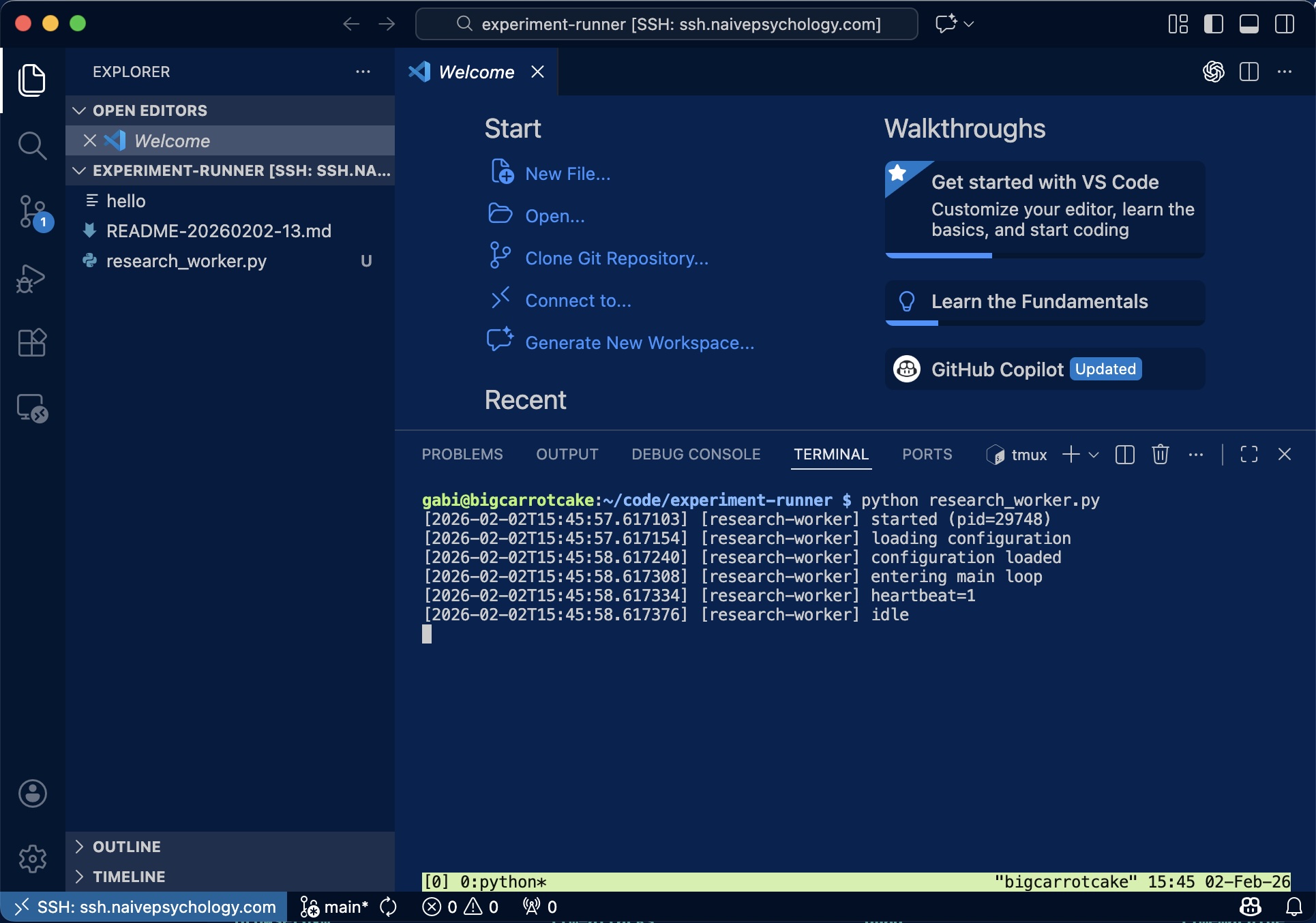The image size is (1316, 923).
Task: Open the terminal launch profile dropdown chevron
Action: click(x=1094, y=454)
